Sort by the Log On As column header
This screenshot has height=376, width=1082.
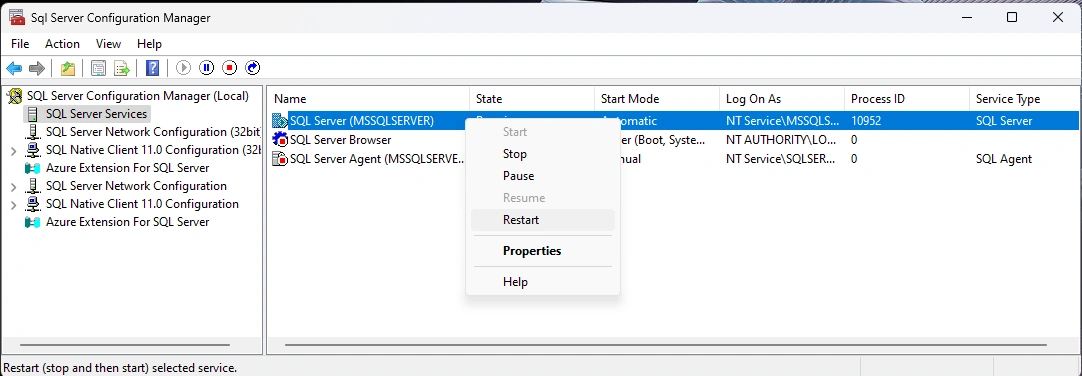[x=781, y=99]
